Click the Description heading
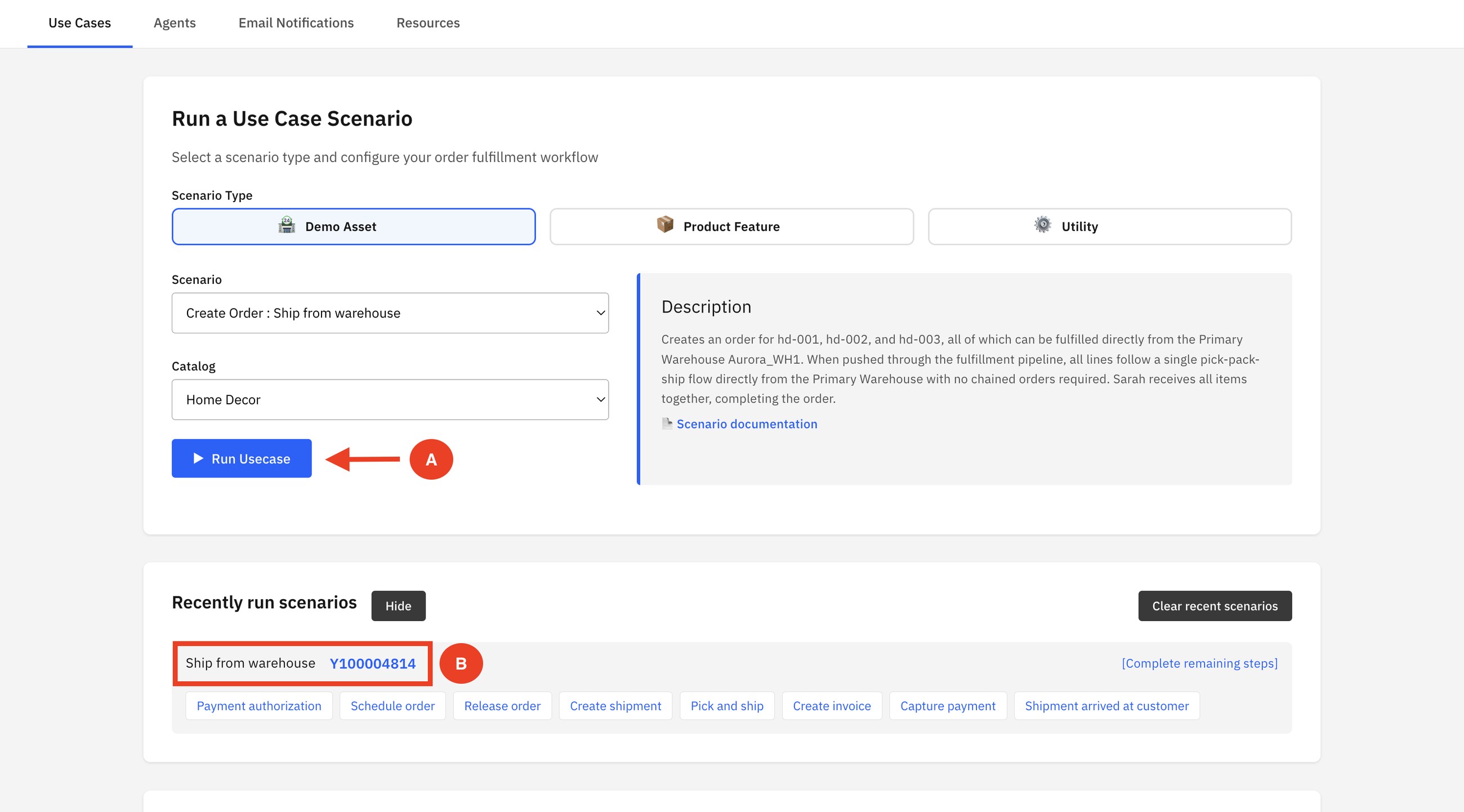Viewport: 1464px width, 812px height. pos(707,307)
